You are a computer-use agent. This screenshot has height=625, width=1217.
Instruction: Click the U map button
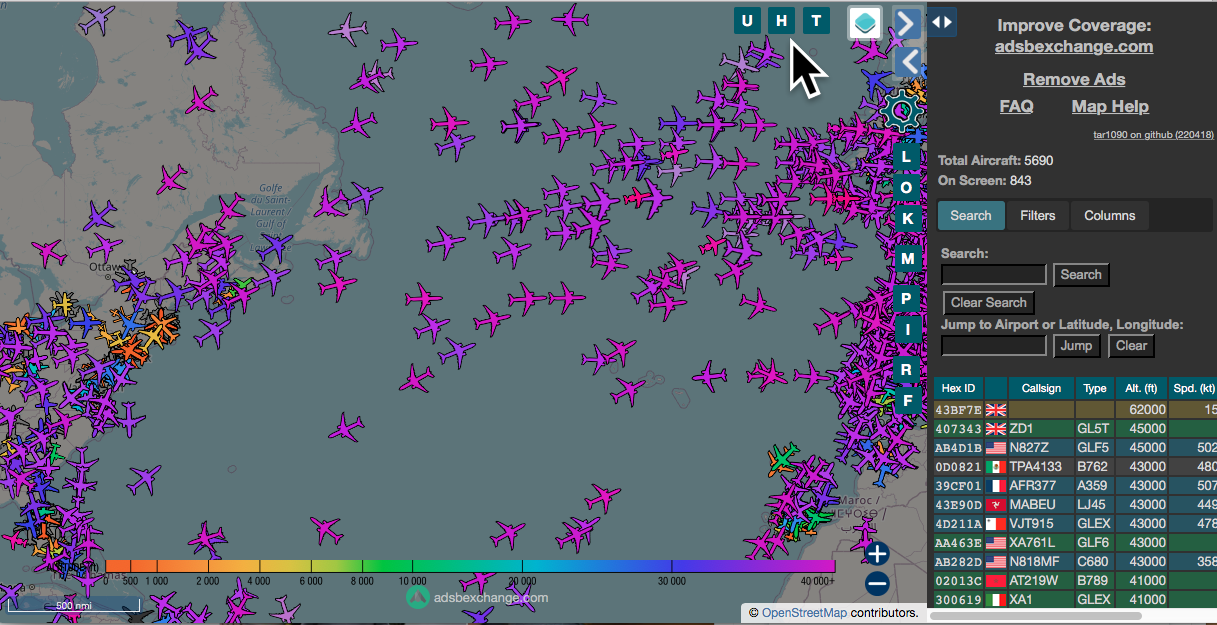click(x=748, y=21)
